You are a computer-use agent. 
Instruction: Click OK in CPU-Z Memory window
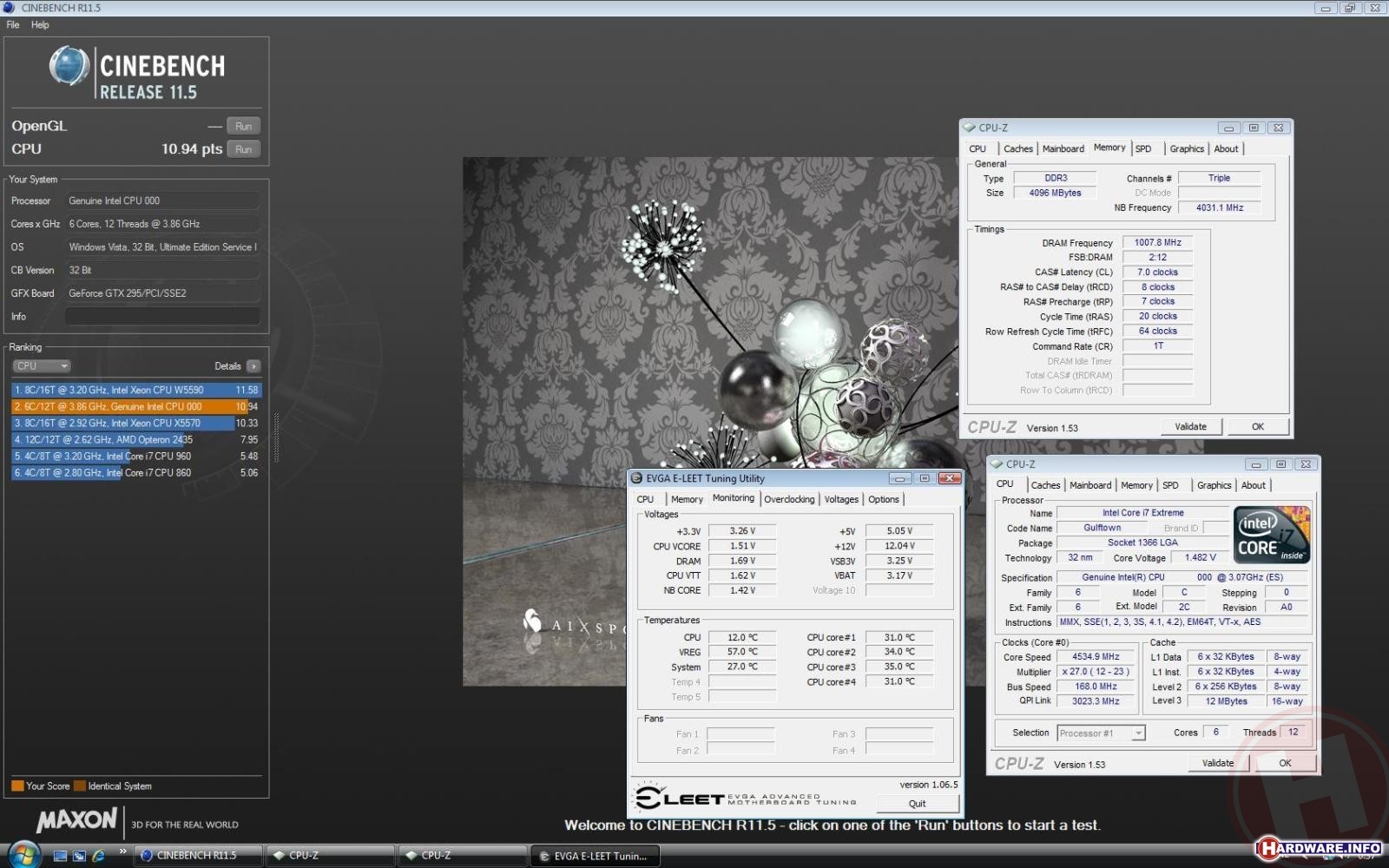[x=1257, y=427]
